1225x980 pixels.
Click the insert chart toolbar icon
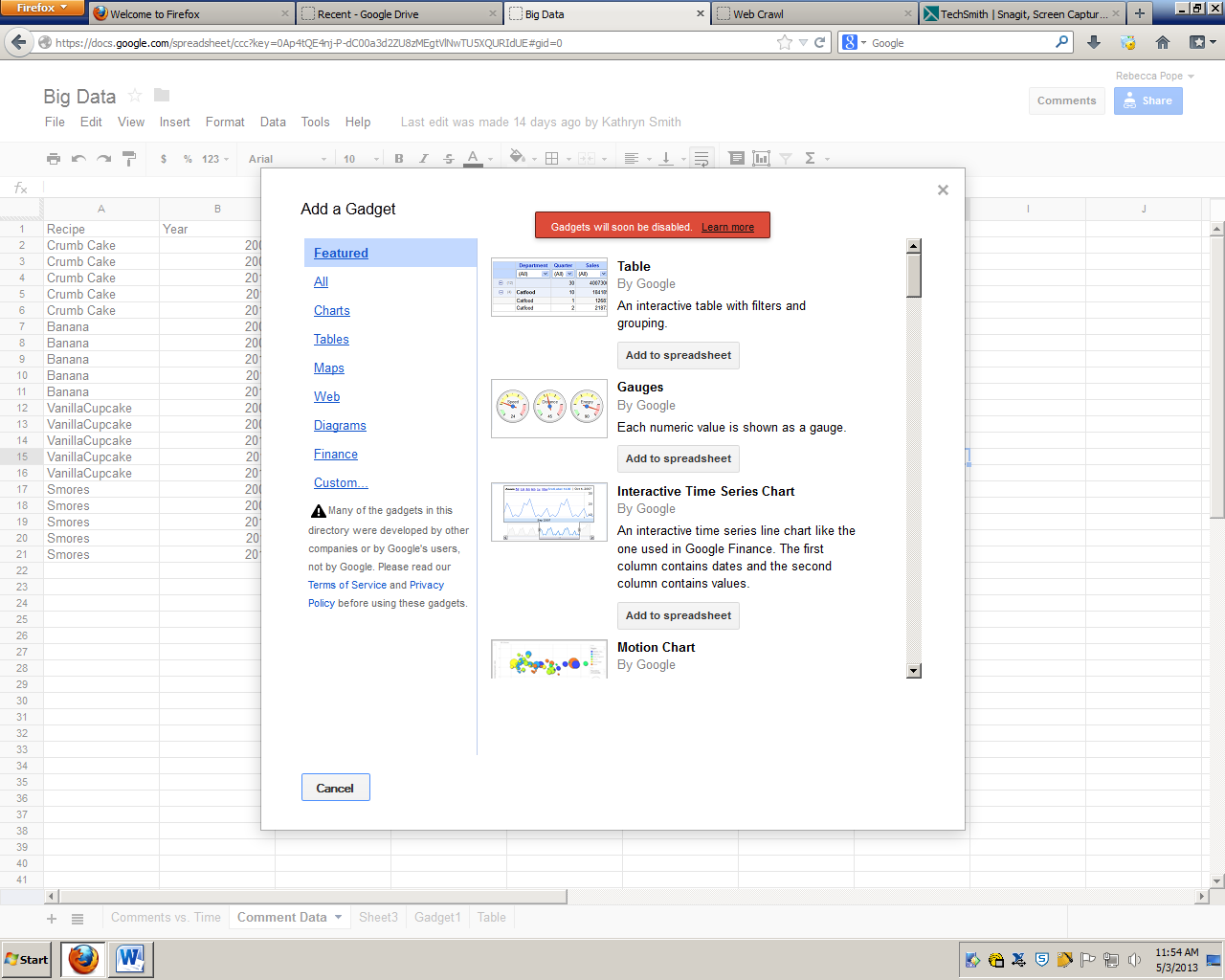coord(761,159)
